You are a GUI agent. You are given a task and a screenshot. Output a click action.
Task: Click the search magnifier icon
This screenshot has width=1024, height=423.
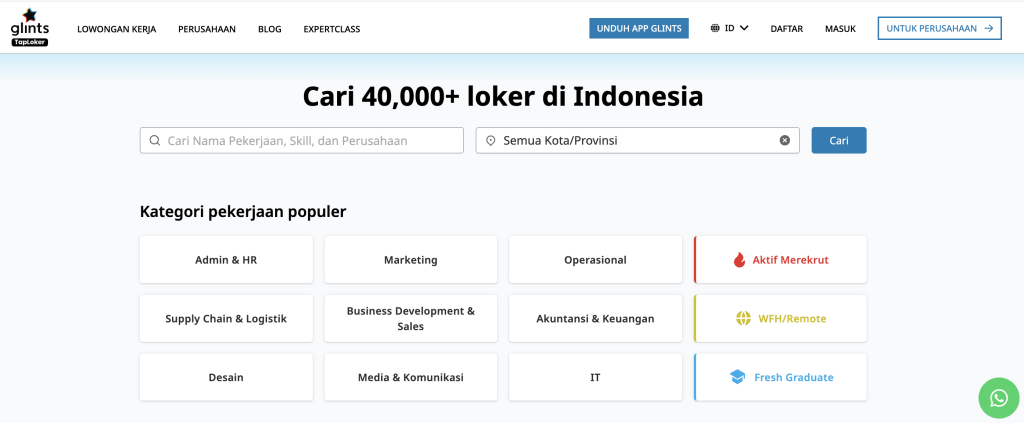[155, 141]
